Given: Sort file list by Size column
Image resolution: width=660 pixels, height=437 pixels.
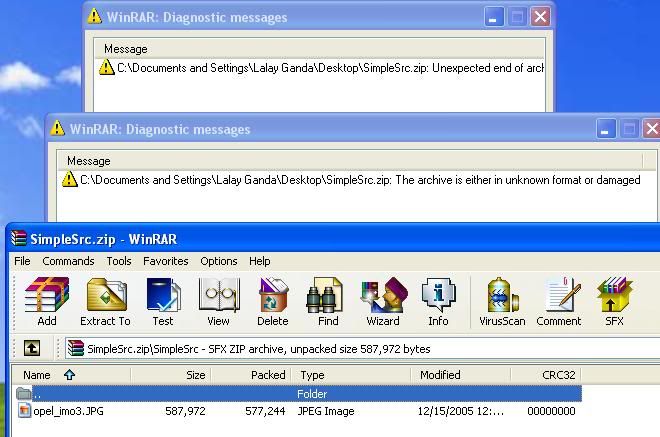Looking at the screenshot, I should point(171,375).
